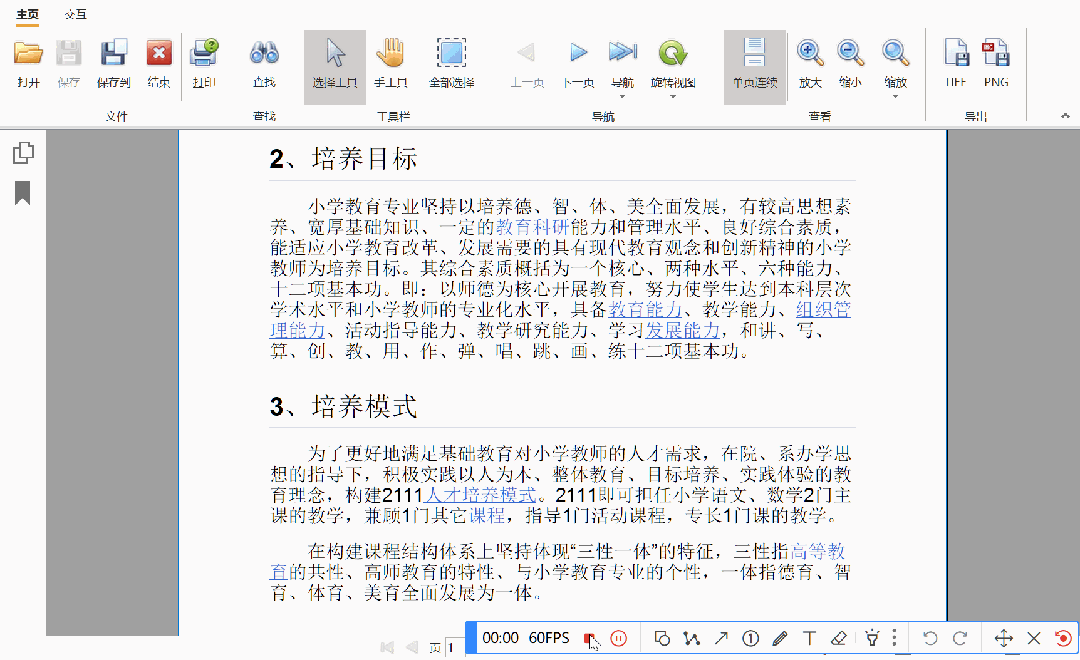
Task: Toggle the spotlight flashlight tool
Action: [872, 639]
